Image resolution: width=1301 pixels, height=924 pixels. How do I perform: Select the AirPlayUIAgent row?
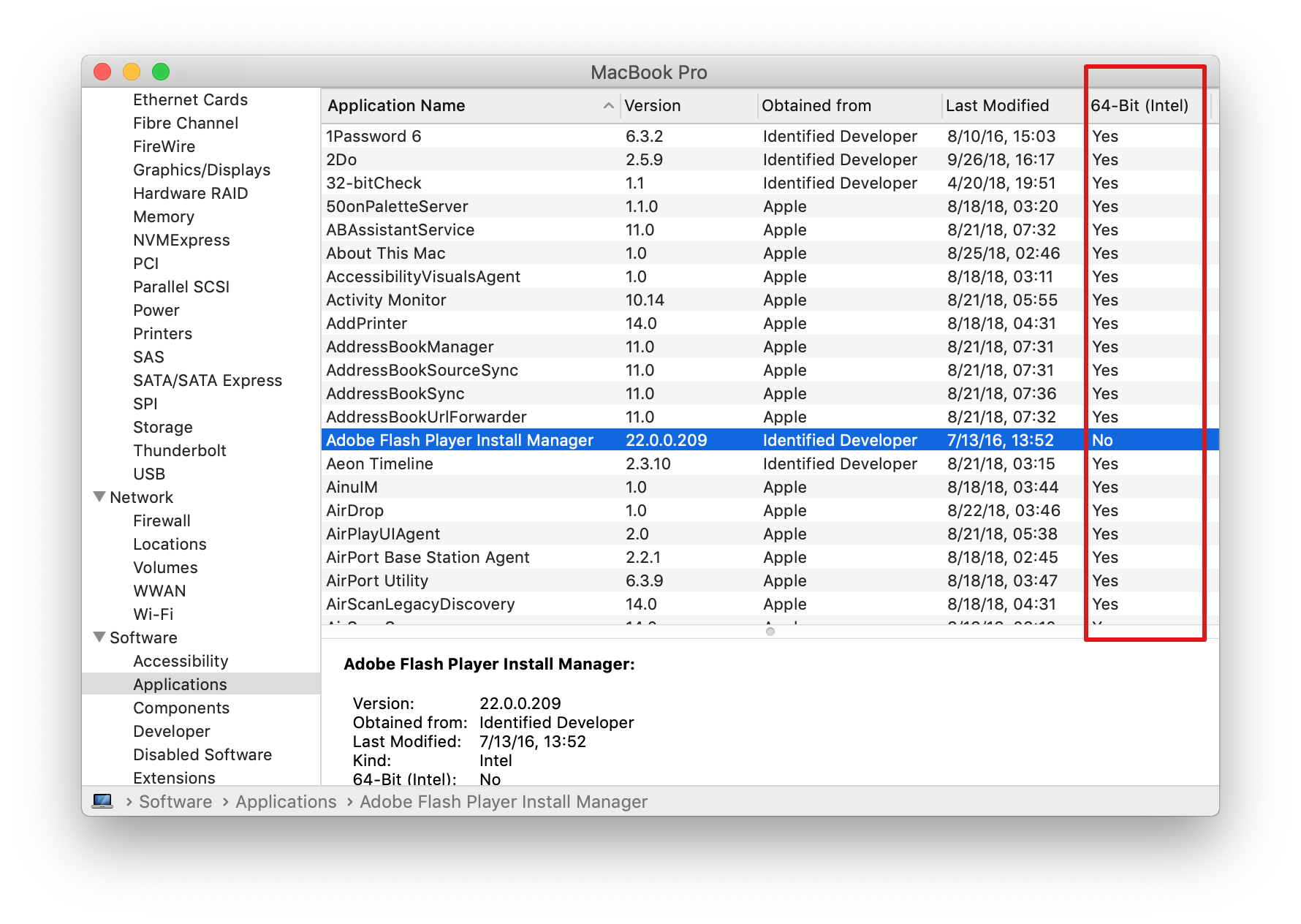click(770, 534)
